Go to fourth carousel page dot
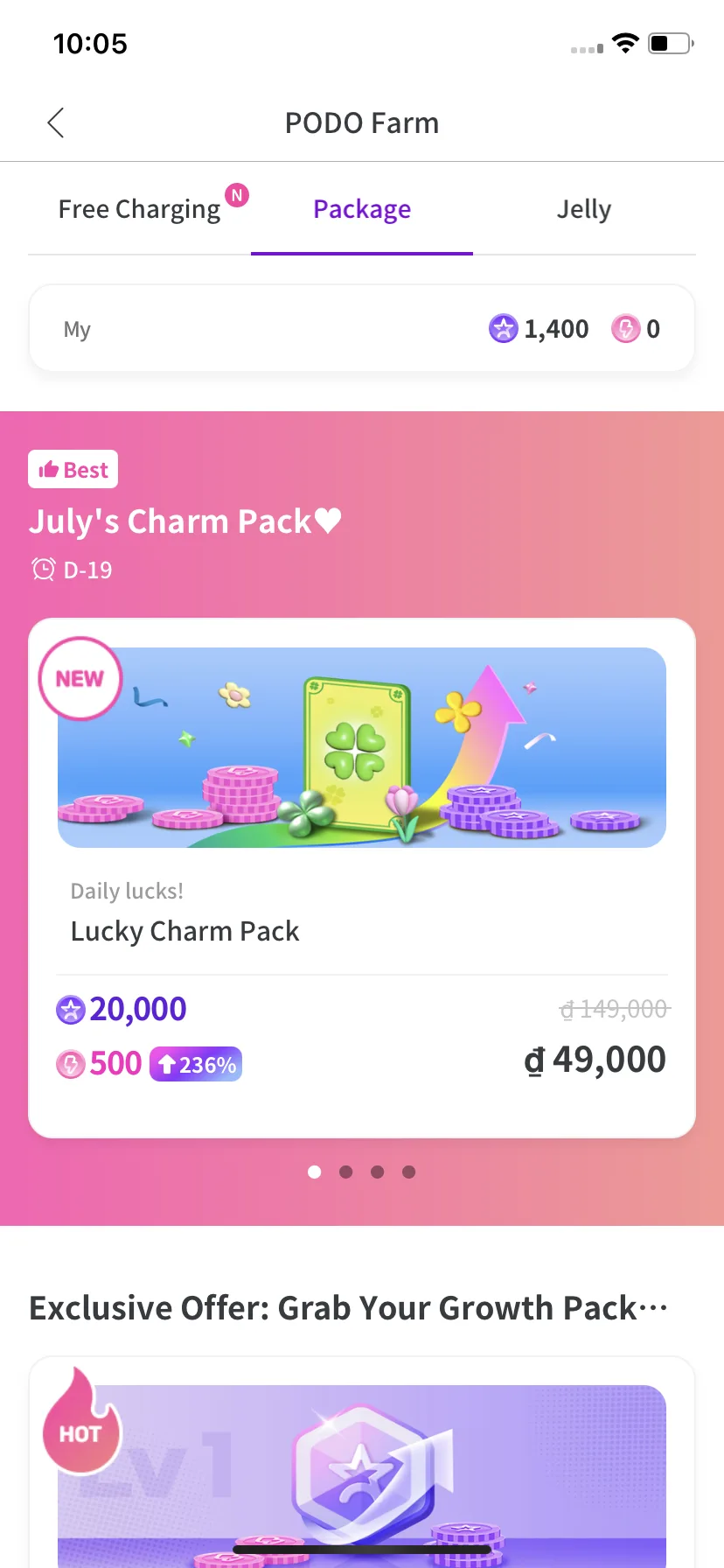This screenshot has height=1568, width=724. point(409,1172)
